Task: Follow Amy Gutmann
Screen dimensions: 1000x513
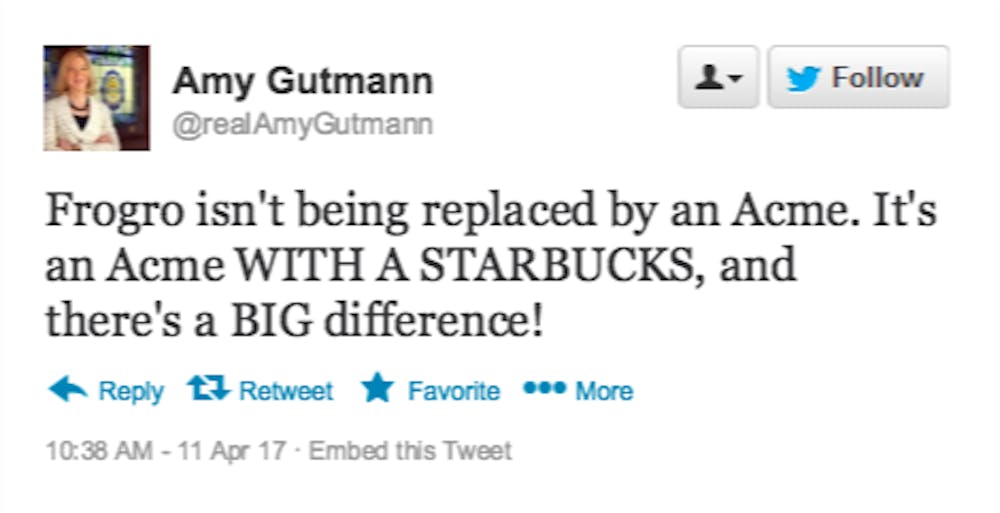Action: [858, 77]
